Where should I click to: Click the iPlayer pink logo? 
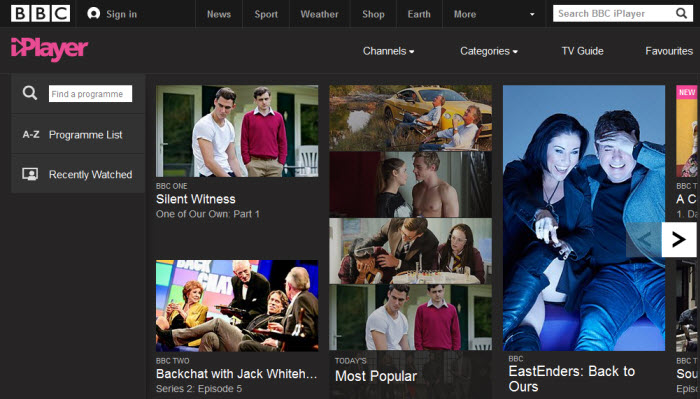49,50
